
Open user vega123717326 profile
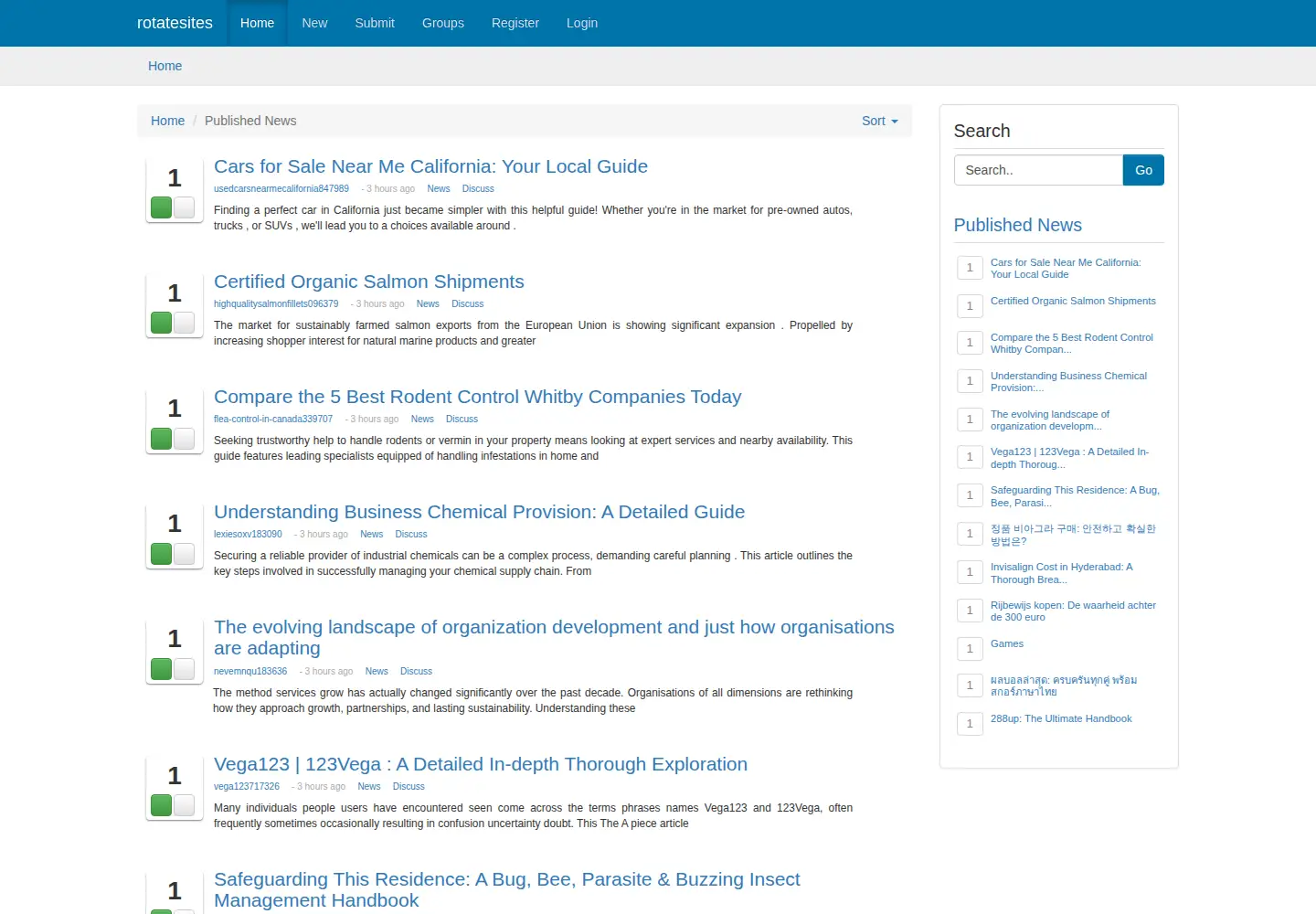(247, 787)
